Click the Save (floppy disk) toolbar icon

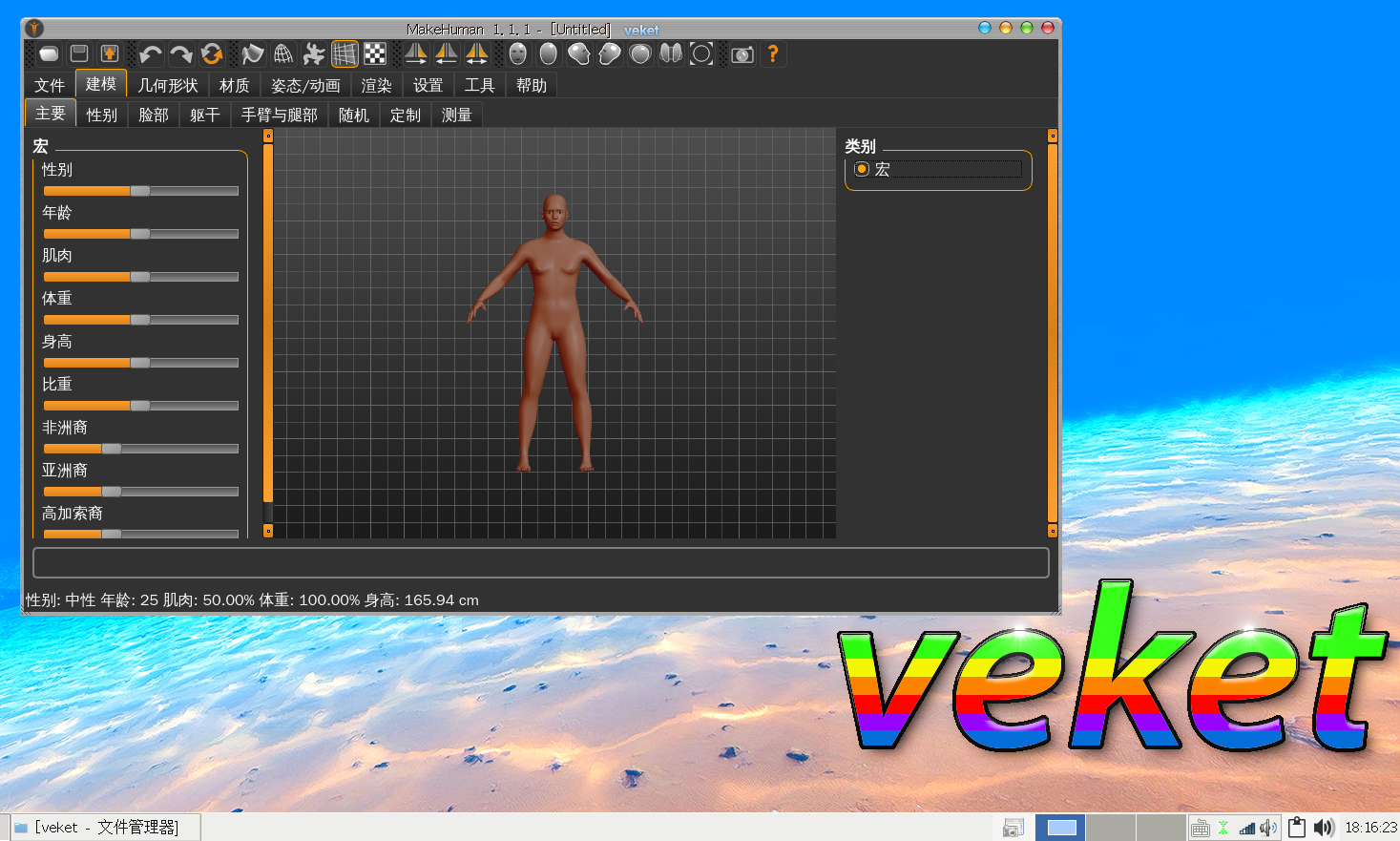[x=80, y=54]
